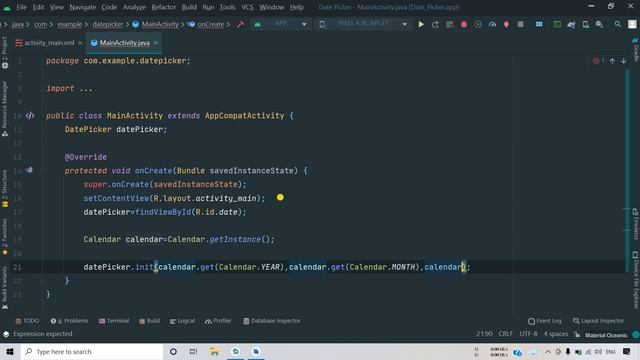
Task: Open the Problems tool window
Action: (x=69, y=321)
